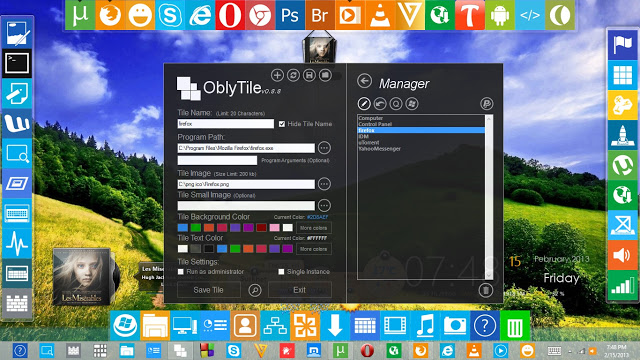Image resolution: width=640 pixels, height=360 pixels.
Task: Open the flag tile on the right dock
Action: (x=622, y=45)
